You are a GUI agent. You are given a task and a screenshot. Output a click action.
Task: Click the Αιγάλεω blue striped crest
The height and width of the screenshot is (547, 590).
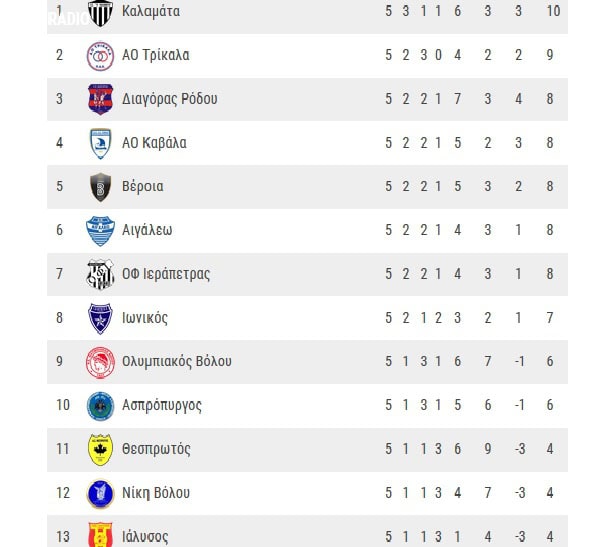[x=100, y=231]
